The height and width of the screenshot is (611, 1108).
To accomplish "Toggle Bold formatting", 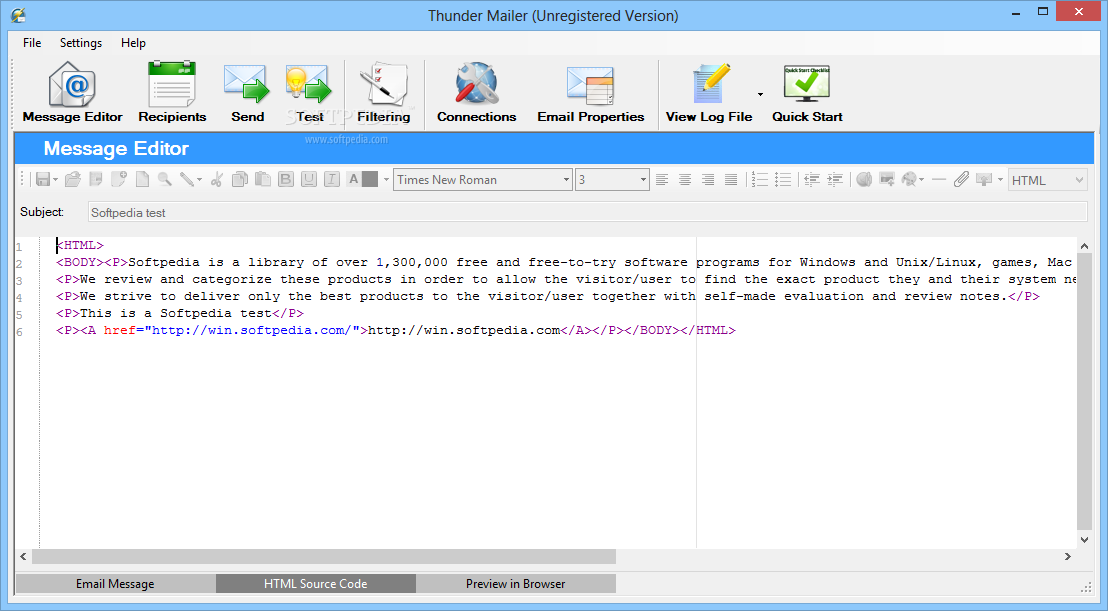I will coord(285,179).
